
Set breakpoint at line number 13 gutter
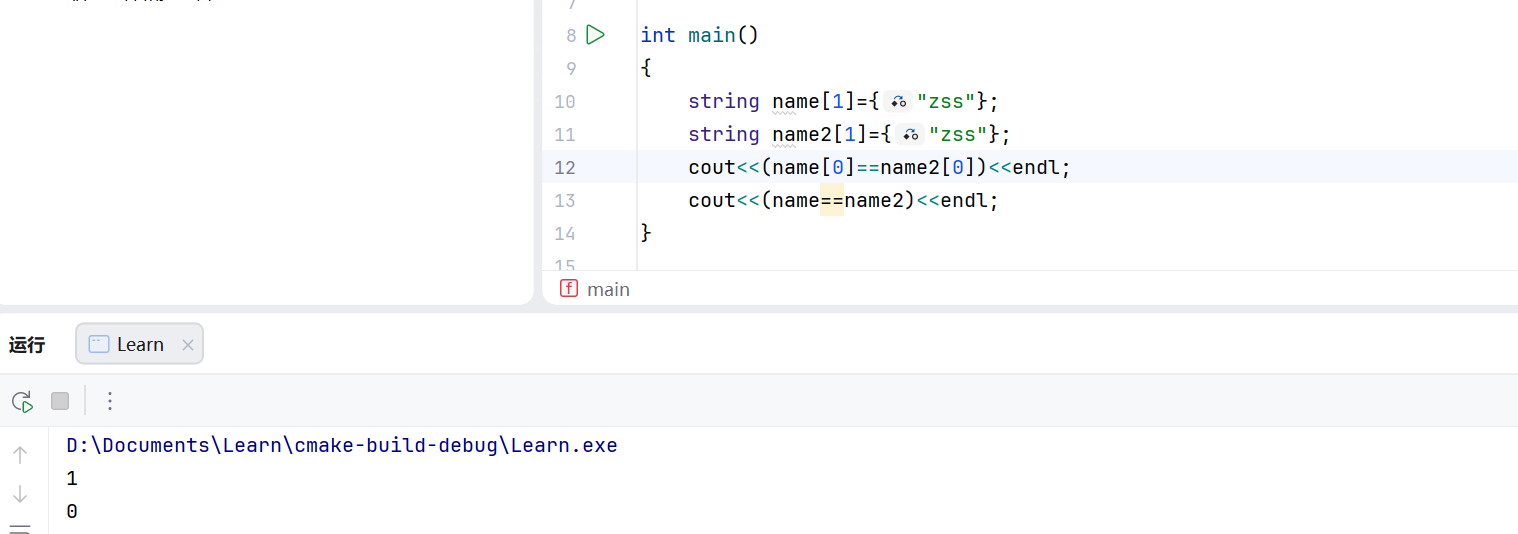click(565, 200)
